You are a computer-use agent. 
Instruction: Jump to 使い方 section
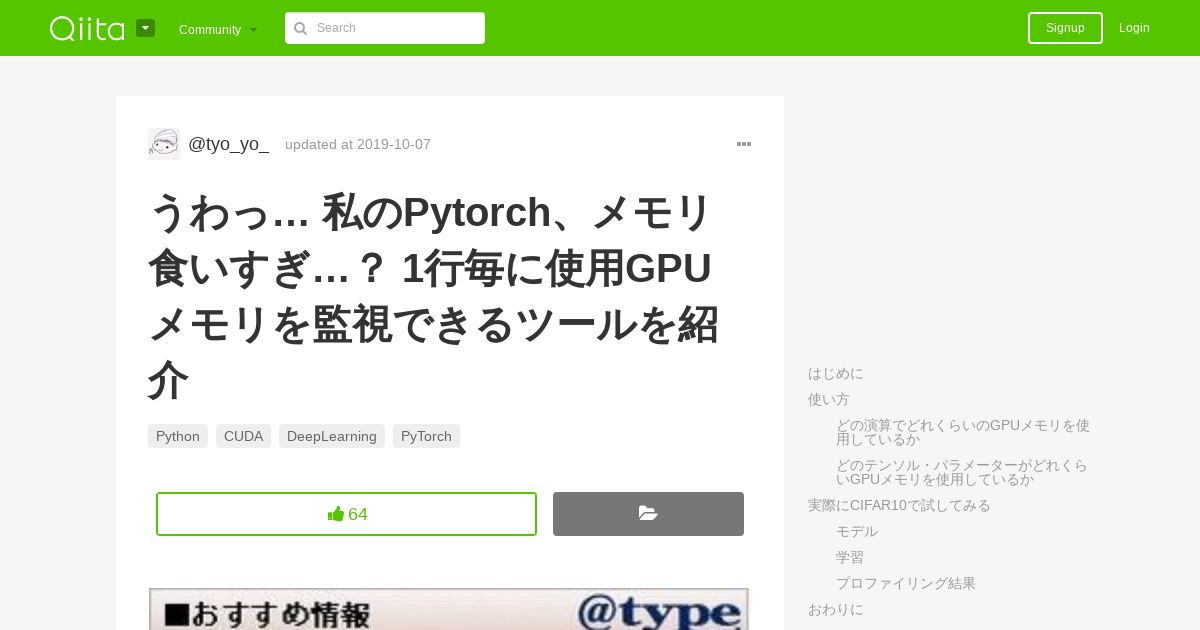pos(829,399)
